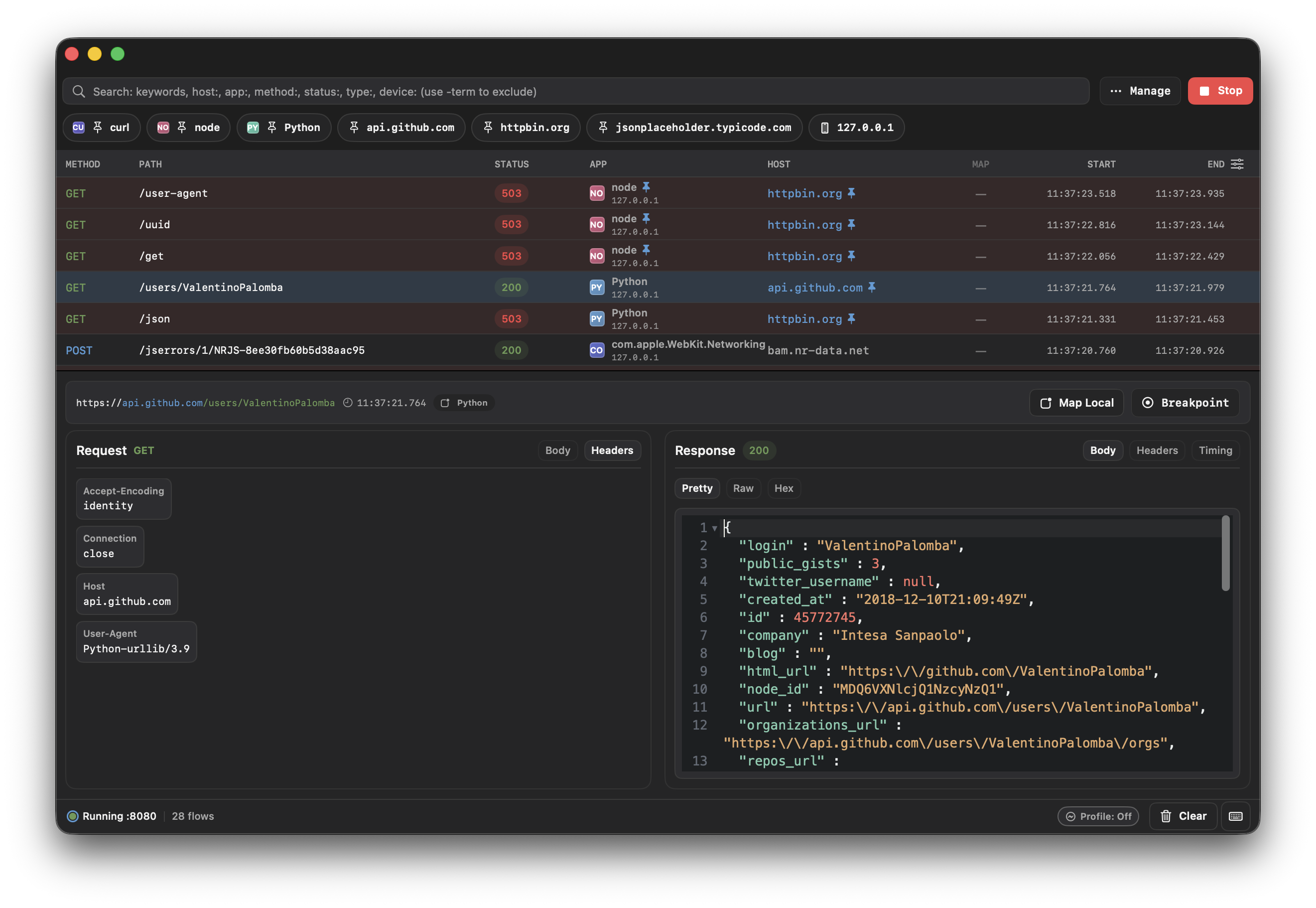Click the search magnifier icon
Screen dimensions: 1316x908
[x=78, y=92]
